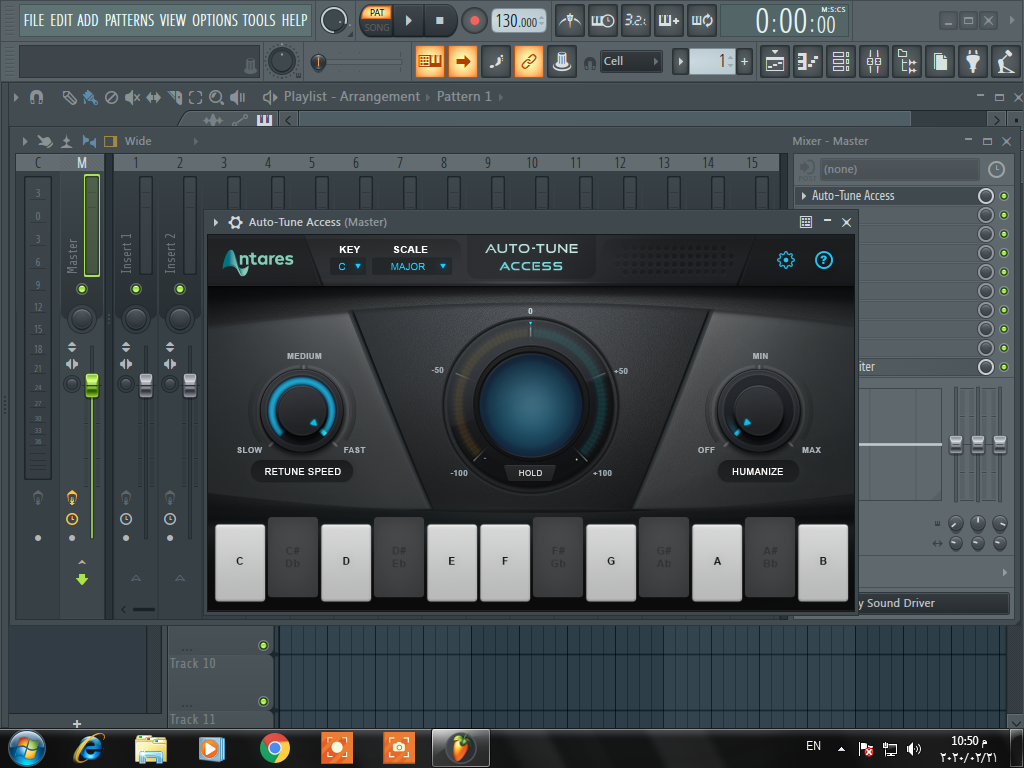Open Auto-Tune help question mark icon
The height and width of the screenshot is (768, 1024).
click(x=824, y=260)
